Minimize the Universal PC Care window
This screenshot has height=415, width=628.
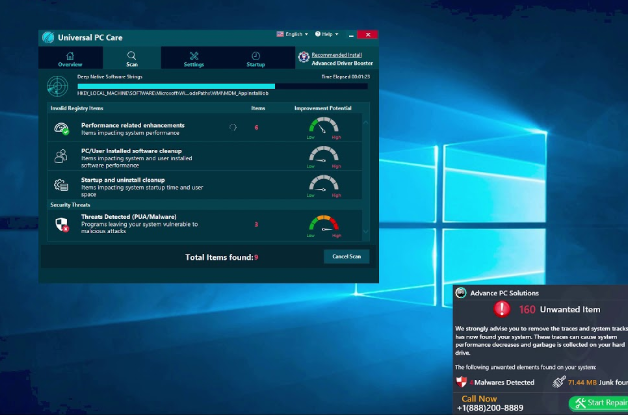pyautogui.click(x=351, y=35)
